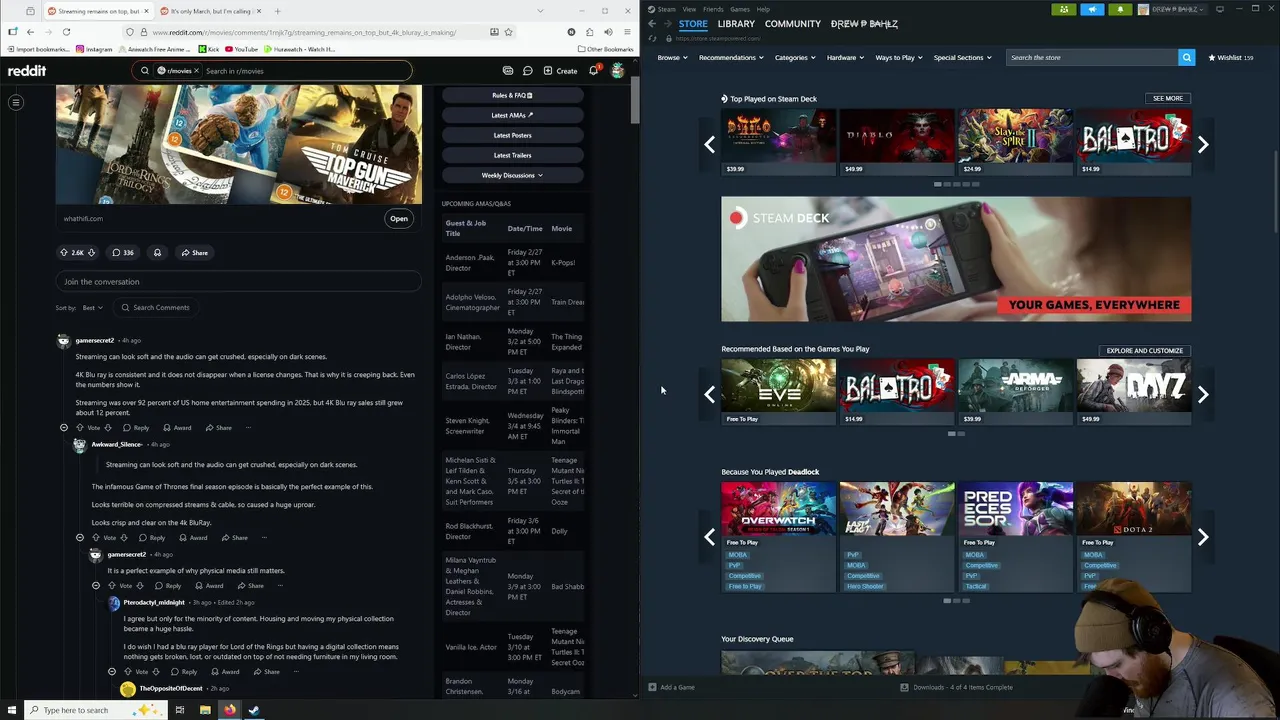
Task: Go back in the Firefox browser
Action: click(x=30, y=32)
